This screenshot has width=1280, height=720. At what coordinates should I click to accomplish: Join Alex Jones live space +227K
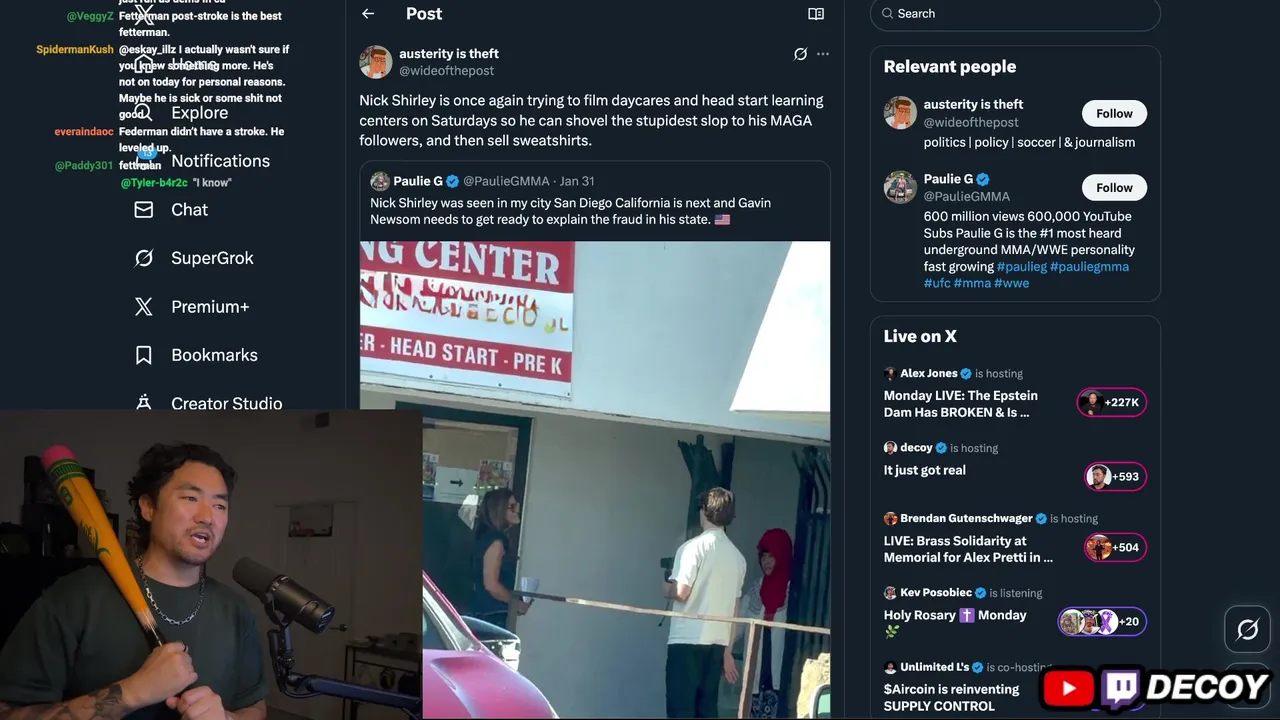click(1111, 402)
